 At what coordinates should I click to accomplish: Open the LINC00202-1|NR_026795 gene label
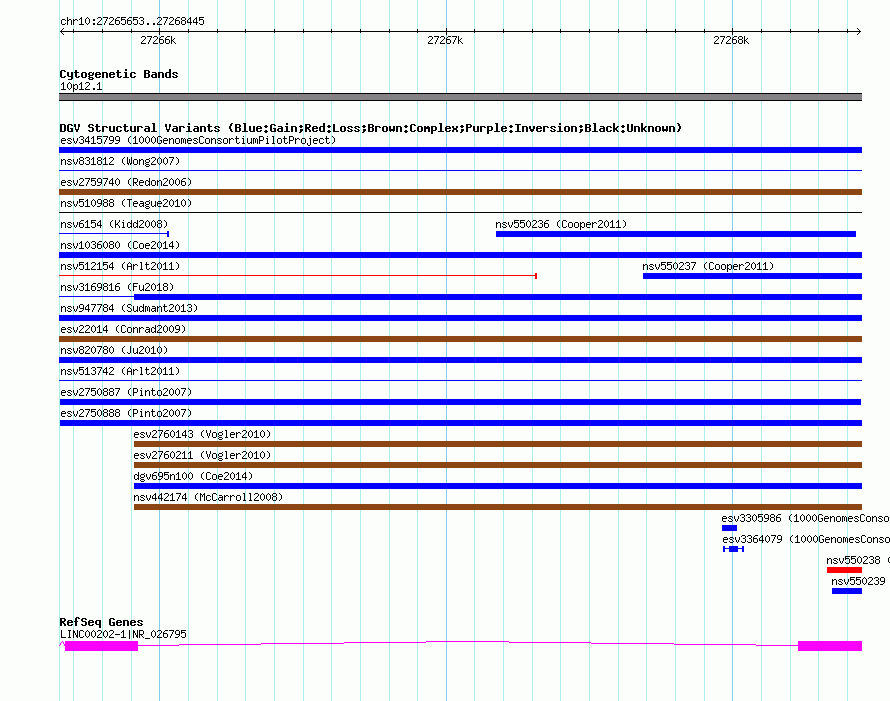tap(123, 634)
